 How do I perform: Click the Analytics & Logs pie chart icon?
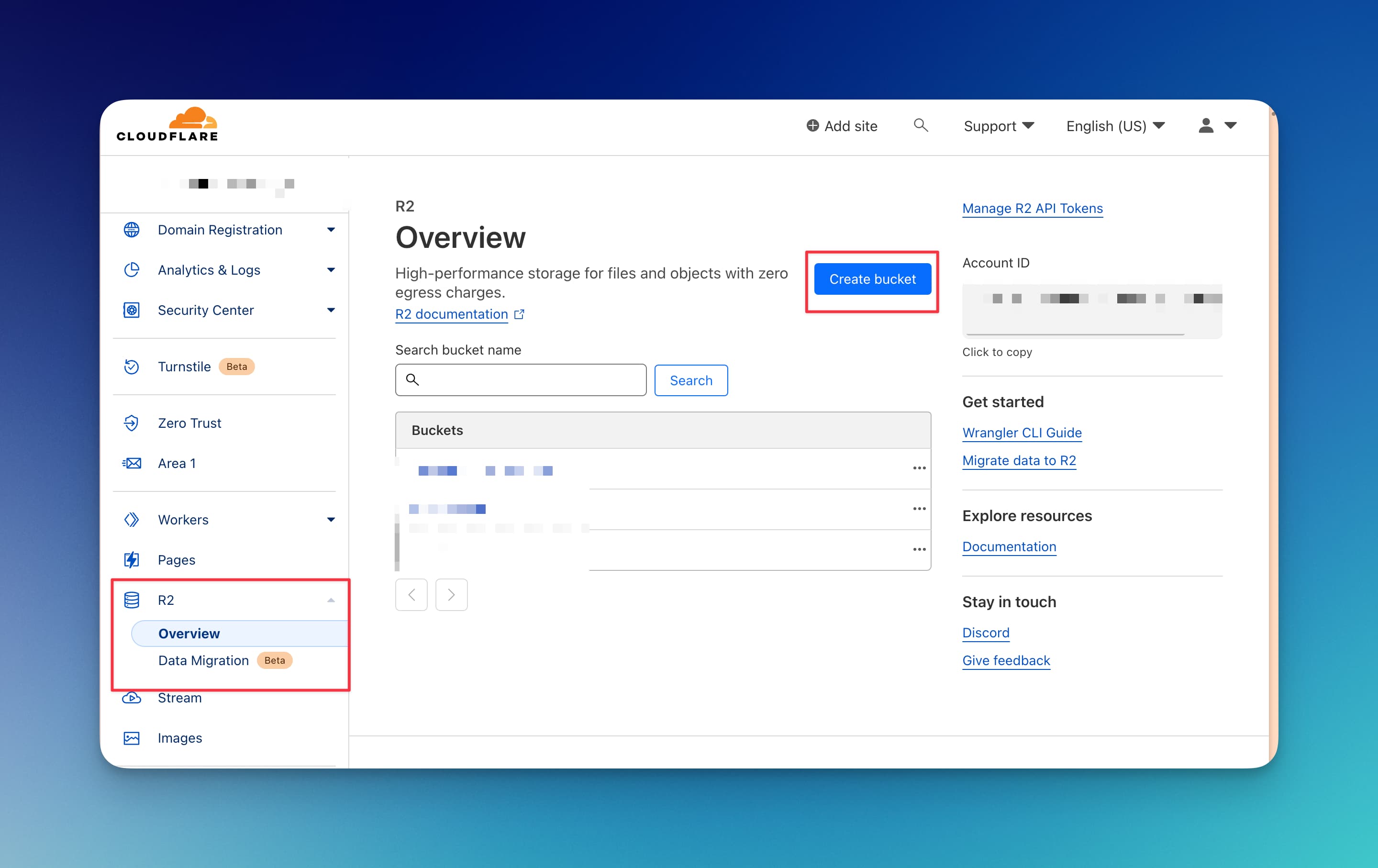(132, 269)
